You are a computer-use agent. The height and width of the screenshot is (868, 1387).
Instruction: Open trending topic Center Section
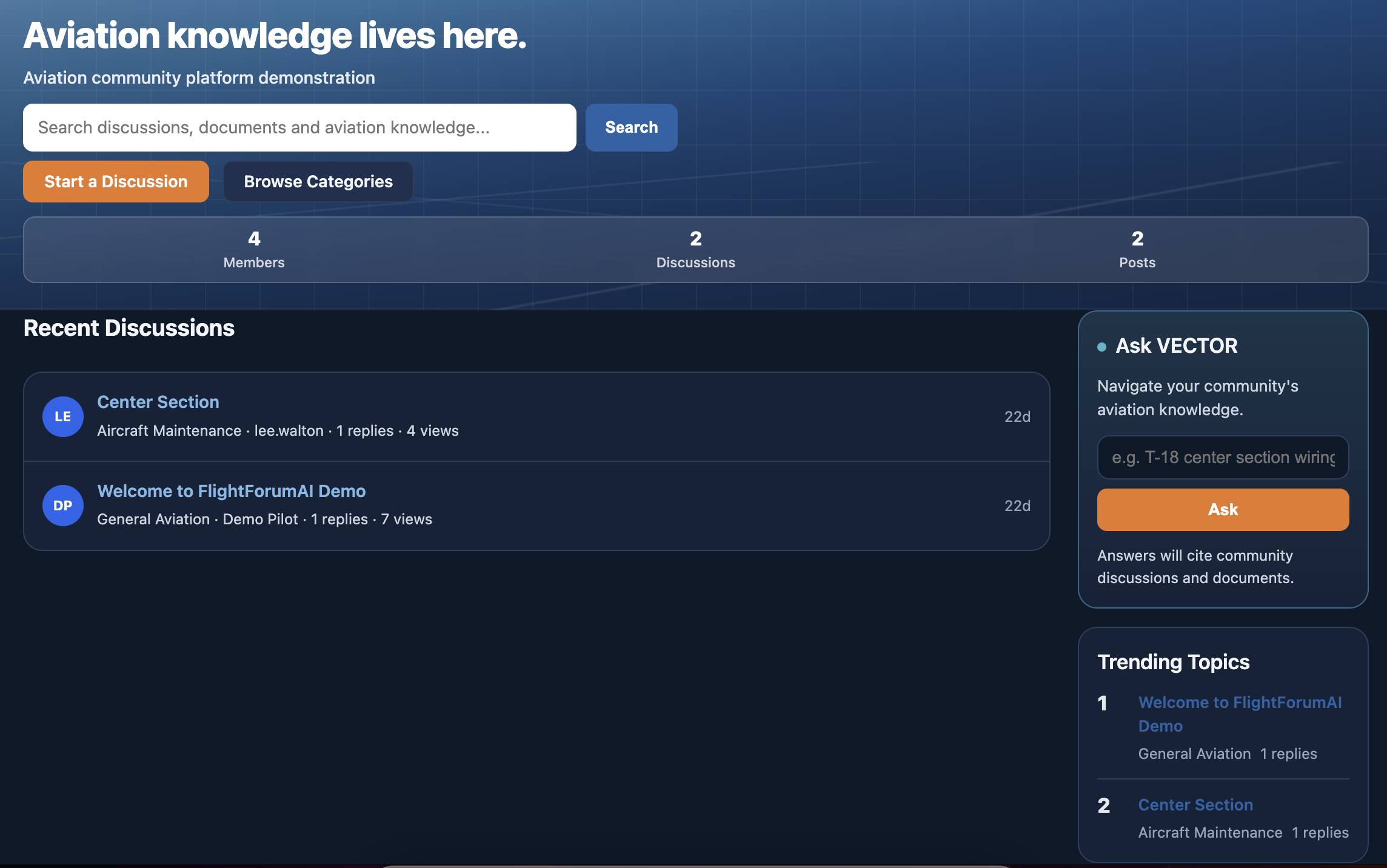1195,805
